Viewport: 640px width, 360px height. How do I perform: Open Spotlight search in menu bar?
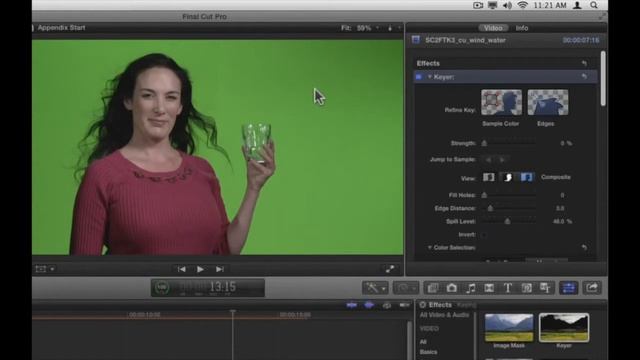click(x=594, y=5)
